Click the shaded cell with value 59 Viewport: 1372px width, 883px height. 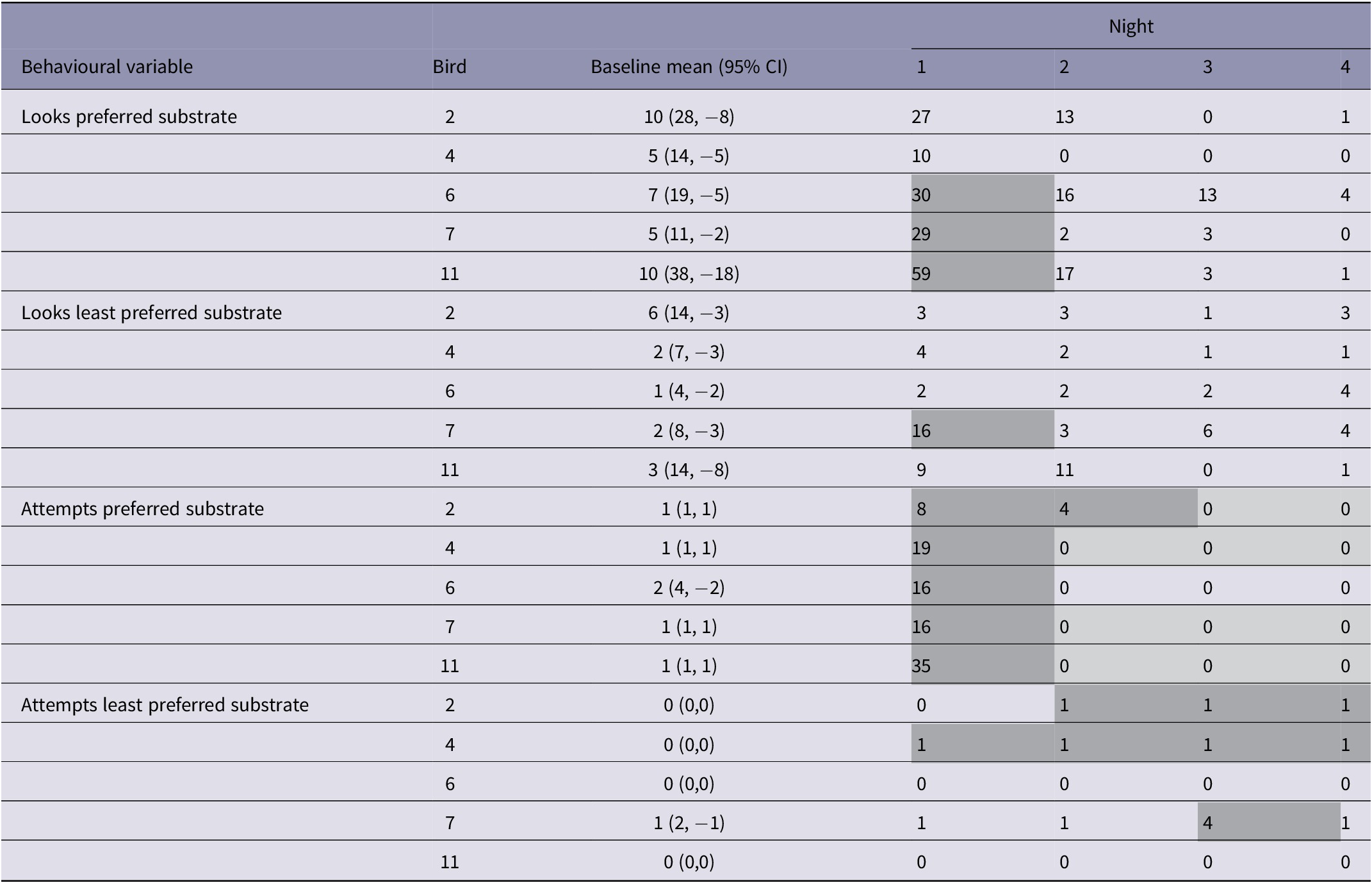921,274
